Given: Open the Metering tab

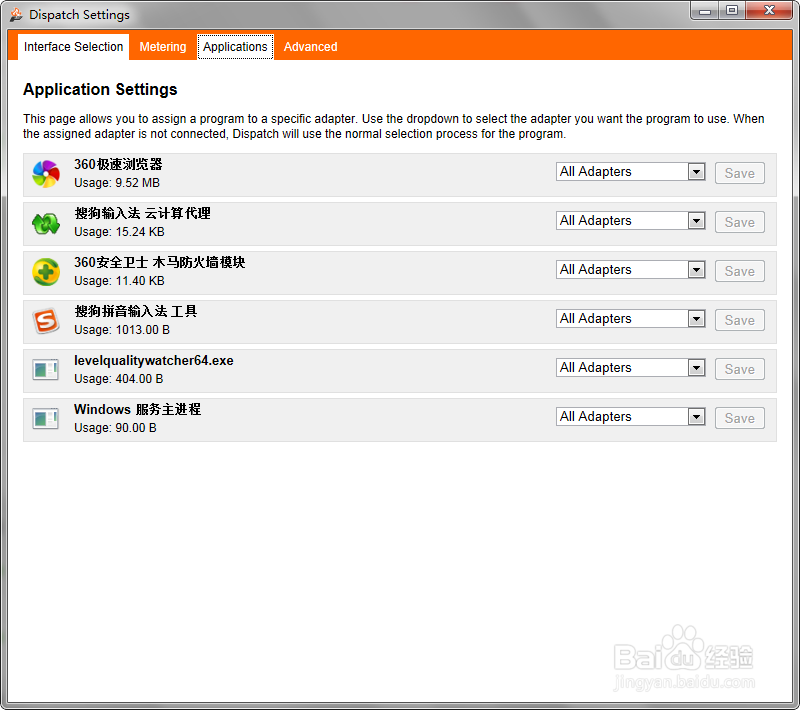Looking at the screenshot, I should coord(163,47).
